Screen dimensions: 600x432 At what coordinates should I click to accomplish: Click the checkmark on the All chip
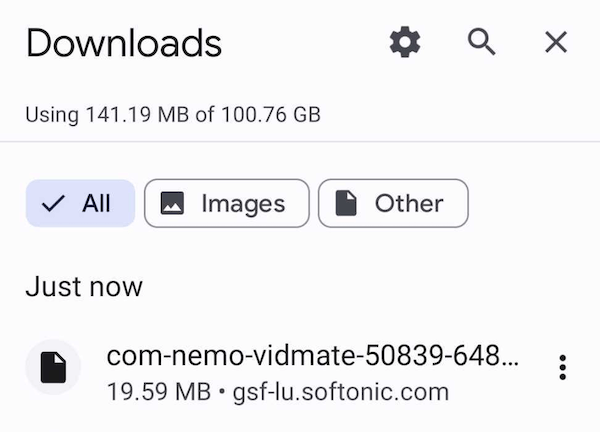(54, 204)
